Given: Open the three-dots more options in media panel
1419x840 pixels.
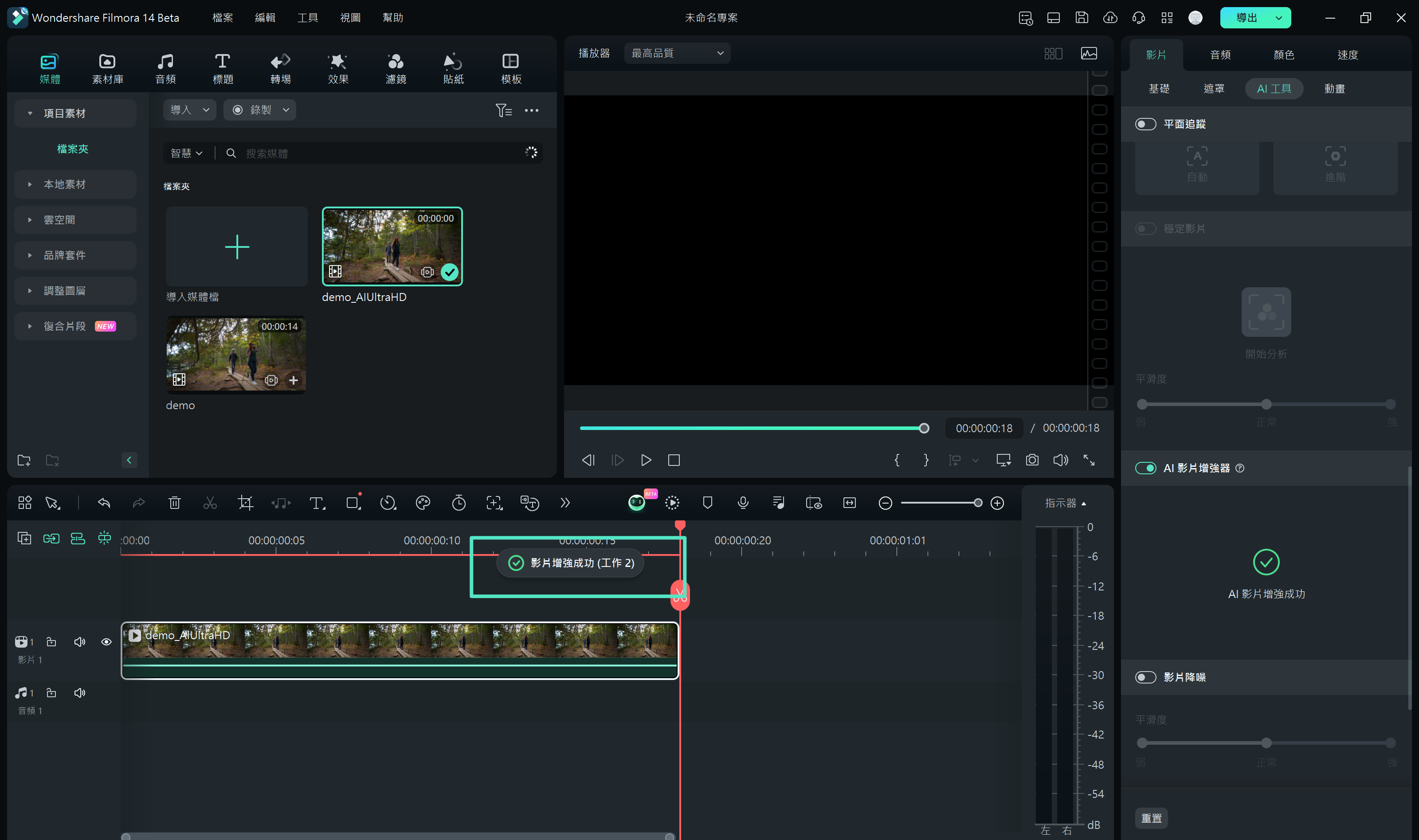Looking at the screenshot, I should coord(531,110).
